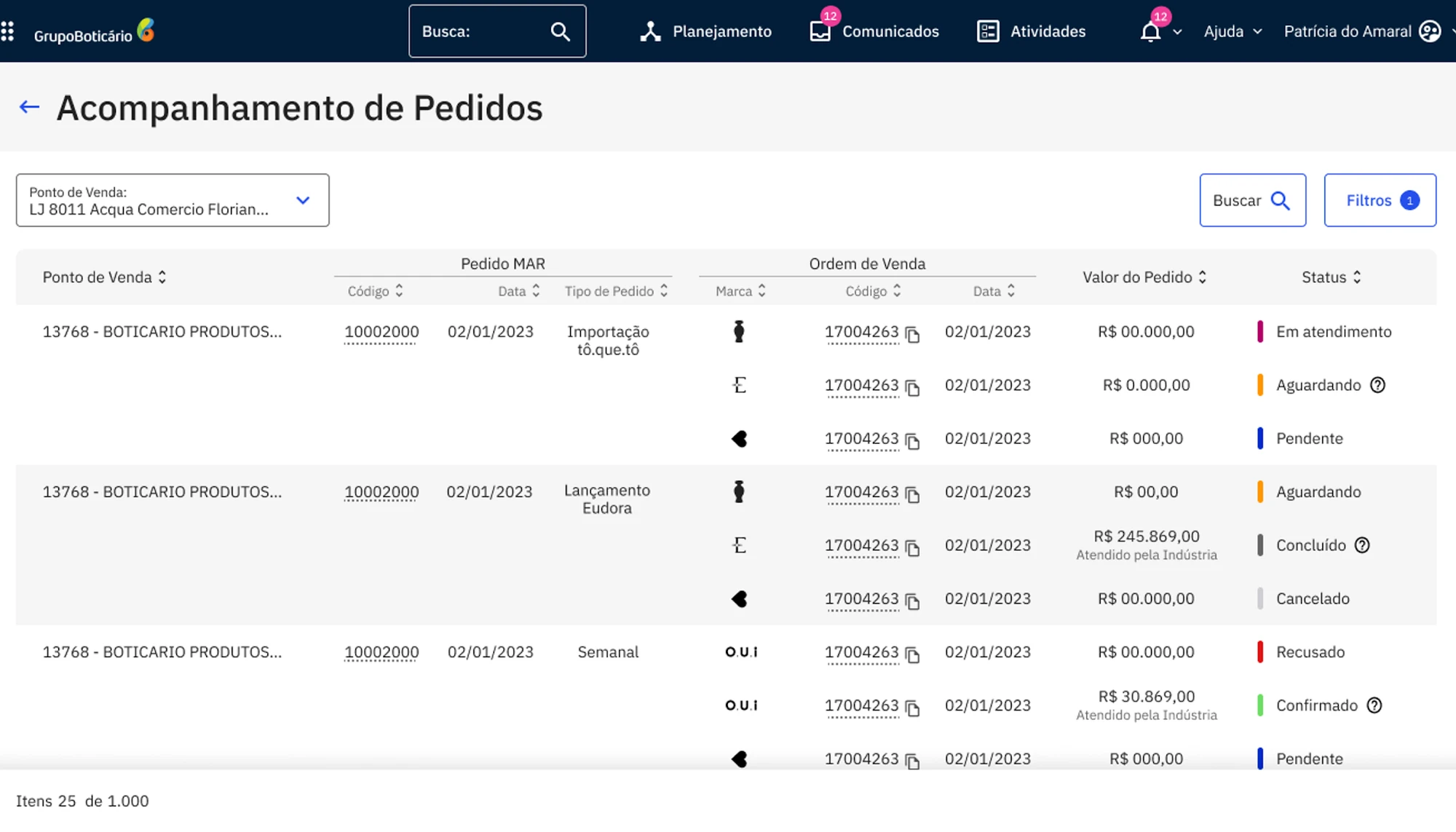
Task: Copy code of Cancelado order
Action: 912,601
